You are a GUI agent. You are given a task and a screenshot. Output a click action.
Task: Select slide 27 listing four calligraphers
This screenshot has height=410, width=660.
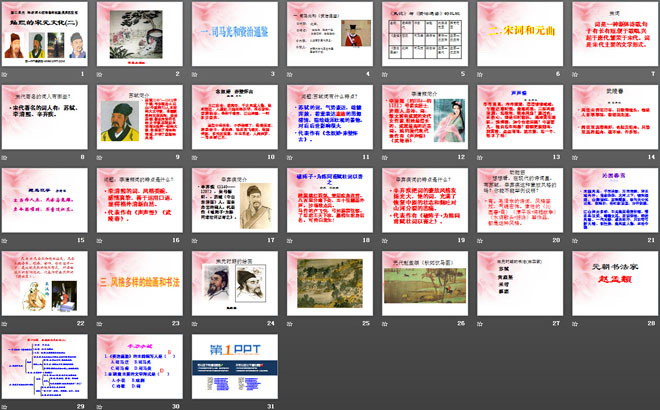pyautogui.click(x=520, y=283)
